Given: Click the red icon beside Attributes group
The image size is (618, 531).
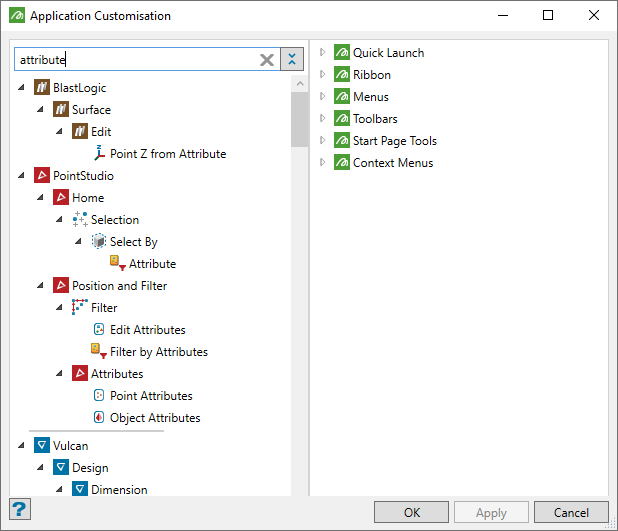Looking at the screenshot, I should pos(80,373).
